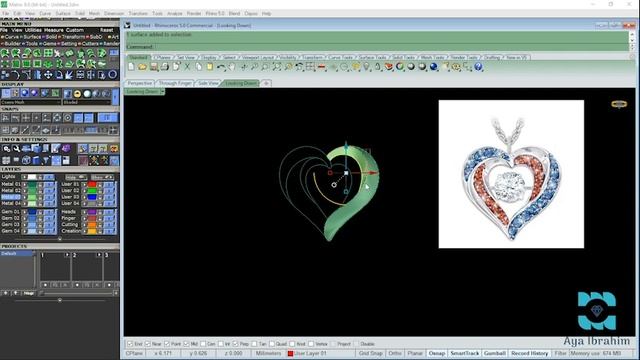Click the Metal 03 green color swatch
The height and width of the screenshot is (360, 640).
(x=32, y=197)
